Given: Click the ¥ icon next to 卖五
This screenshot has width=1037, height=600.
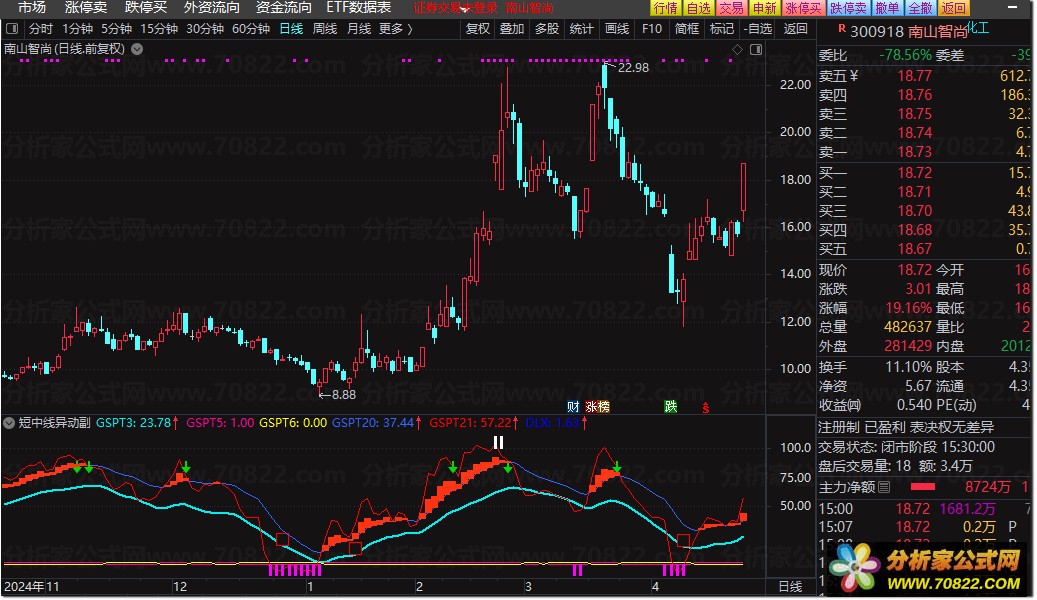Looking at the screenshot, I should pos(854,76).
